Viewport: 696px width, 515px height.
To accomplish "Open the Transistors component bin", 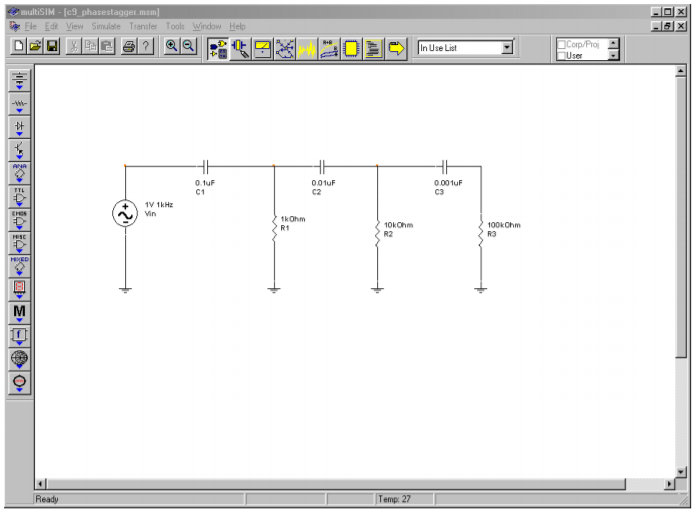I will (19, 150).
